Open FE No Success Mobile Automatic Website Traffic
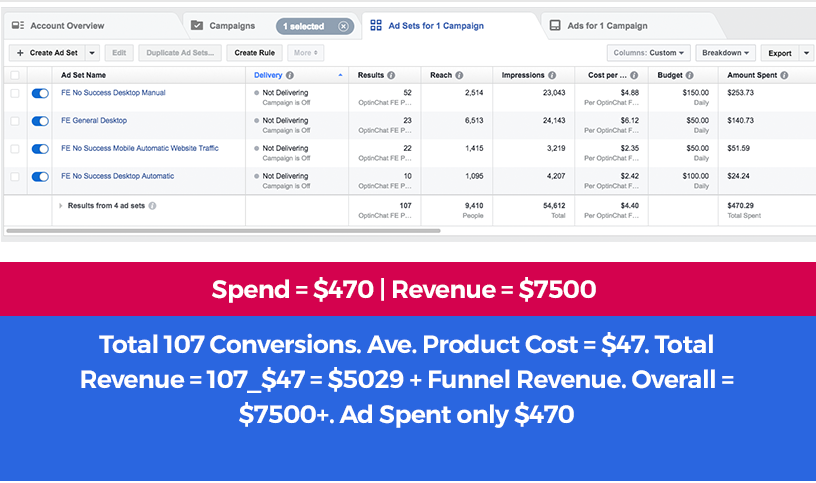The width and height of the screenshot is (816, 483). pos(139,148)
